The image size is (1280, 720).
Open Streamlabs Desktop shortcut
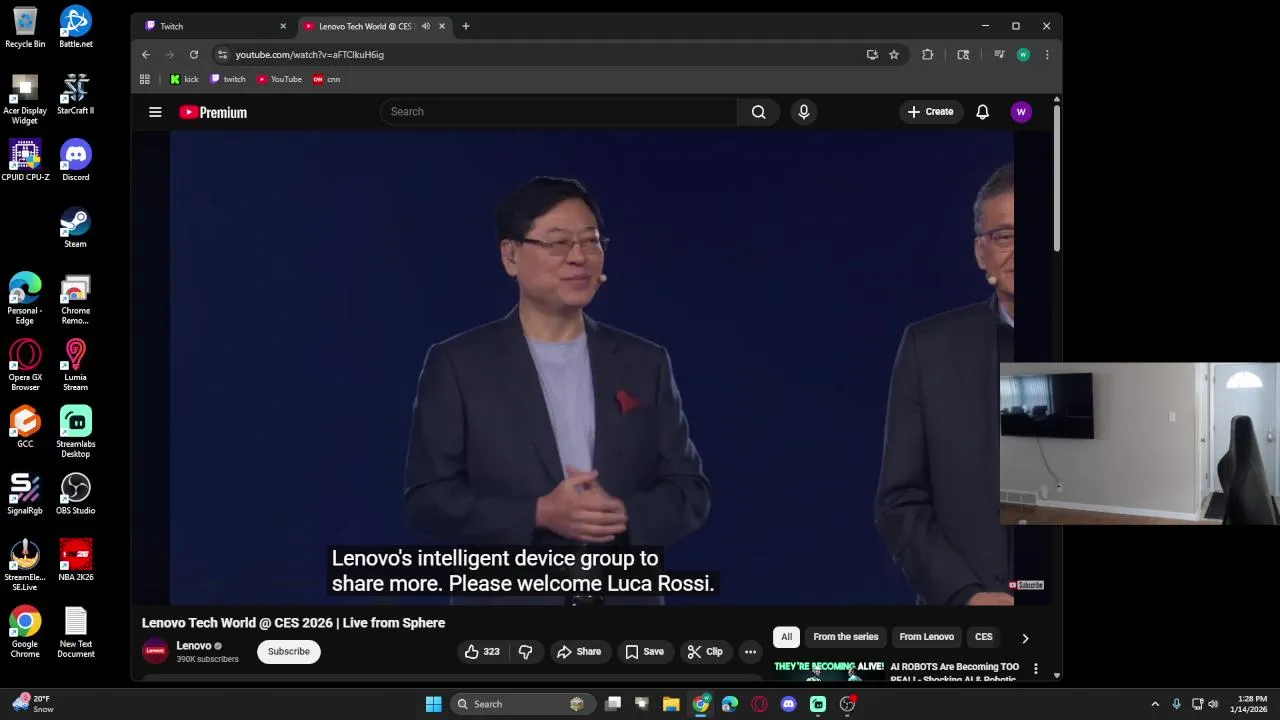coord(75,432)
